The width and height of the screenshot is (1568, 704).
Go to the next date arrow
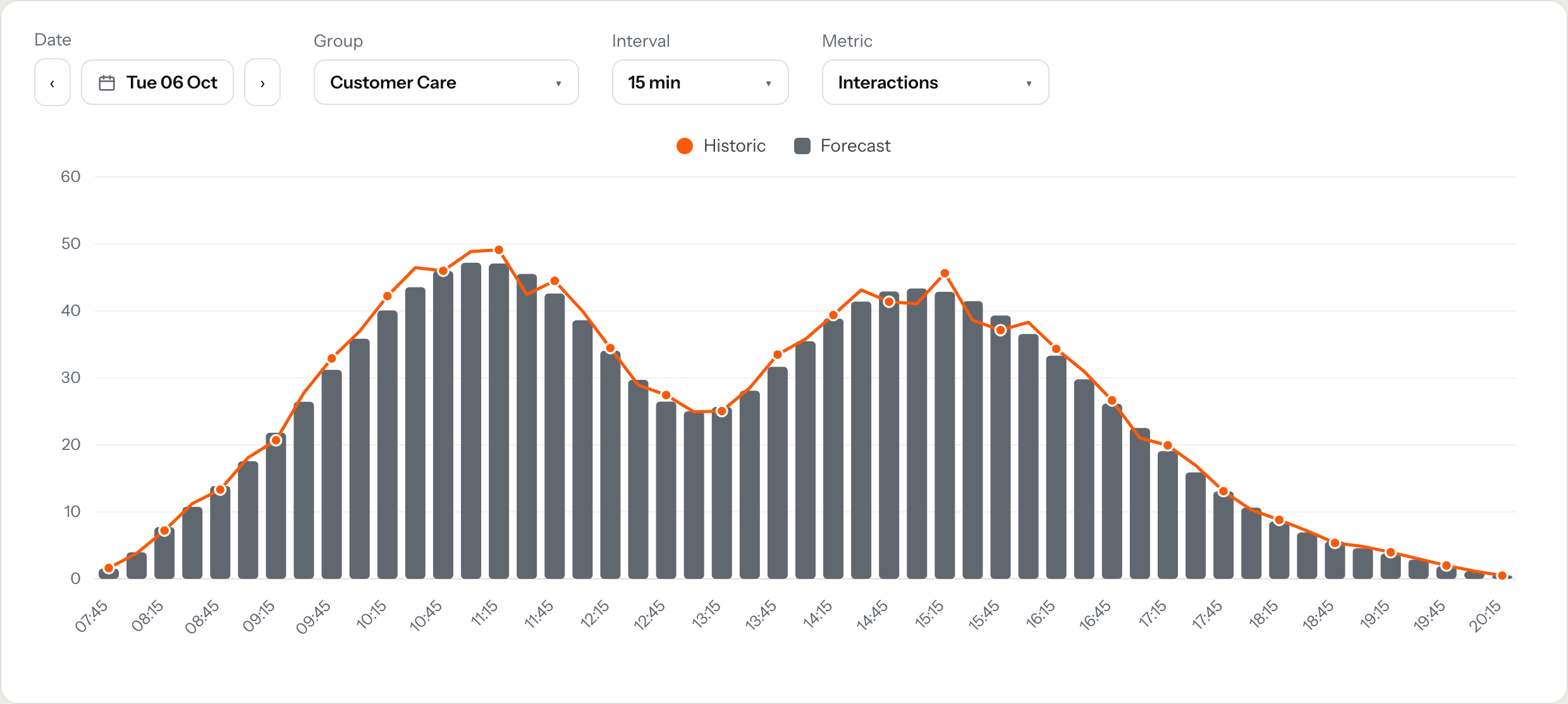click(262, 83)
